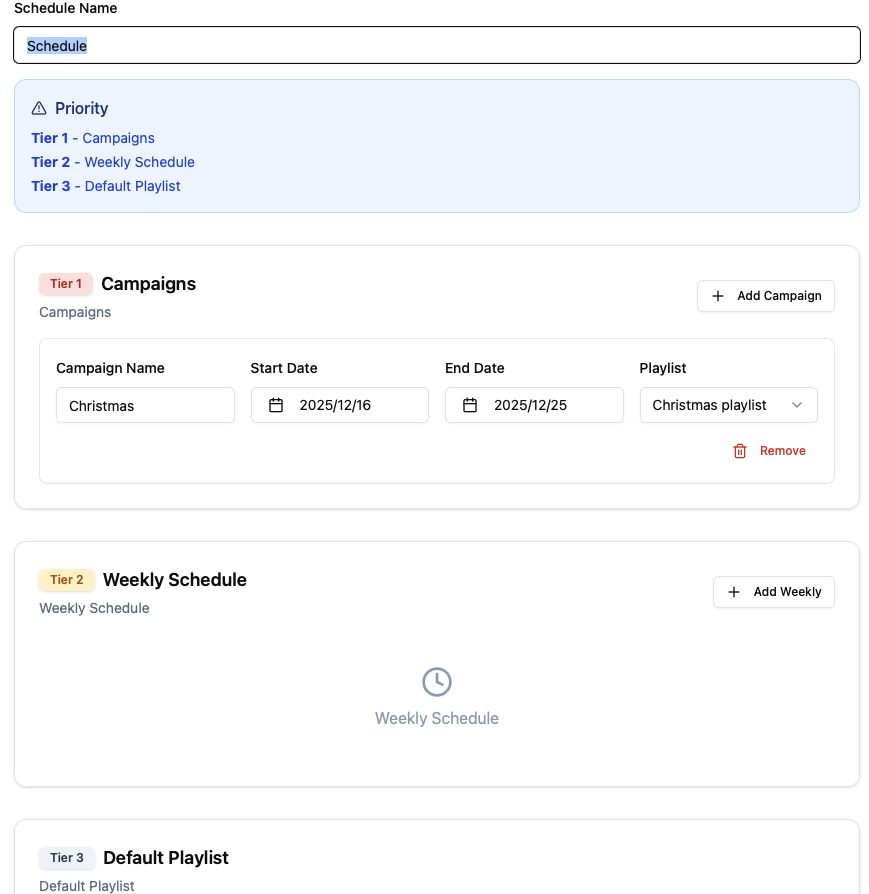Add a weekly schedule entry
The height and width of the screenshot is (894, 869).
pos(774,592)
